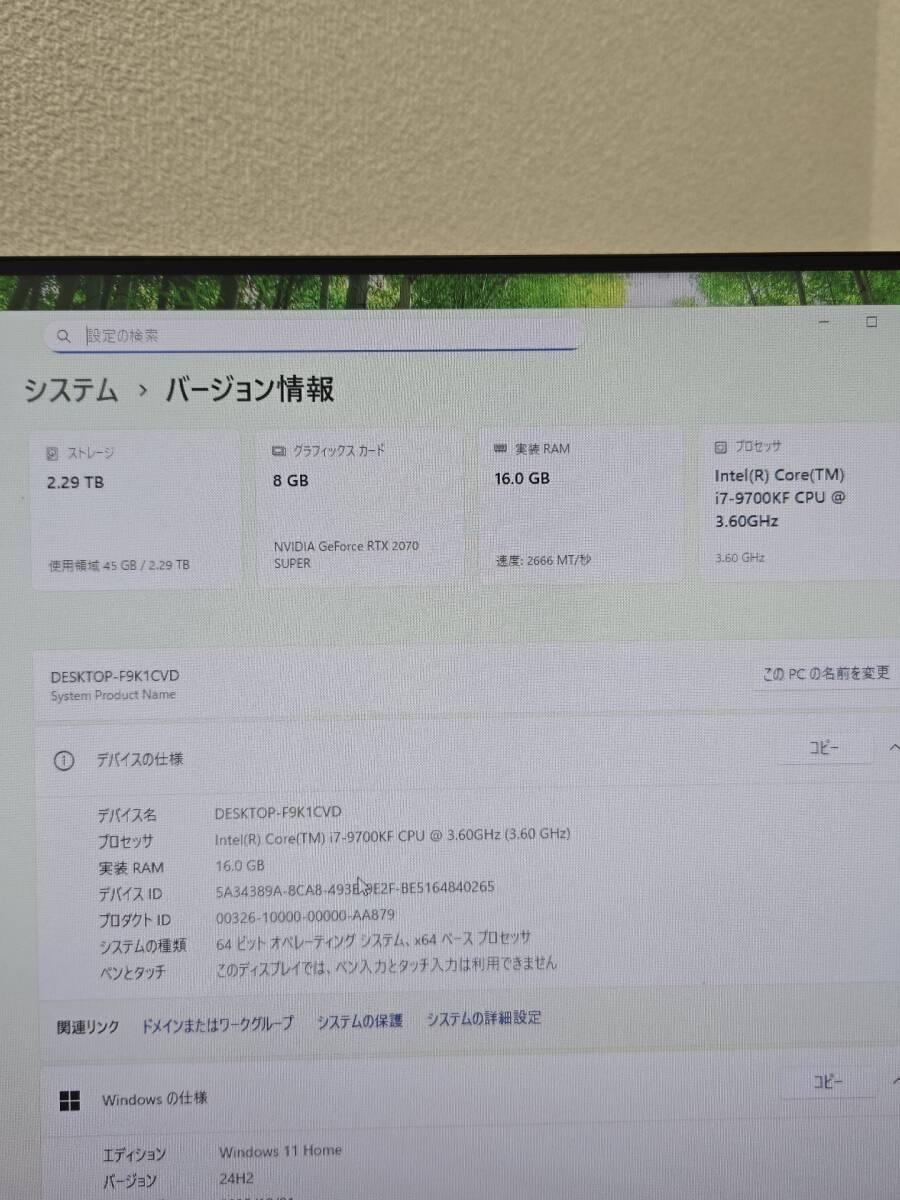The height and width of the screenshot is (1200, 900).
Task: Maximize the settings window
Action: (871, 322)
